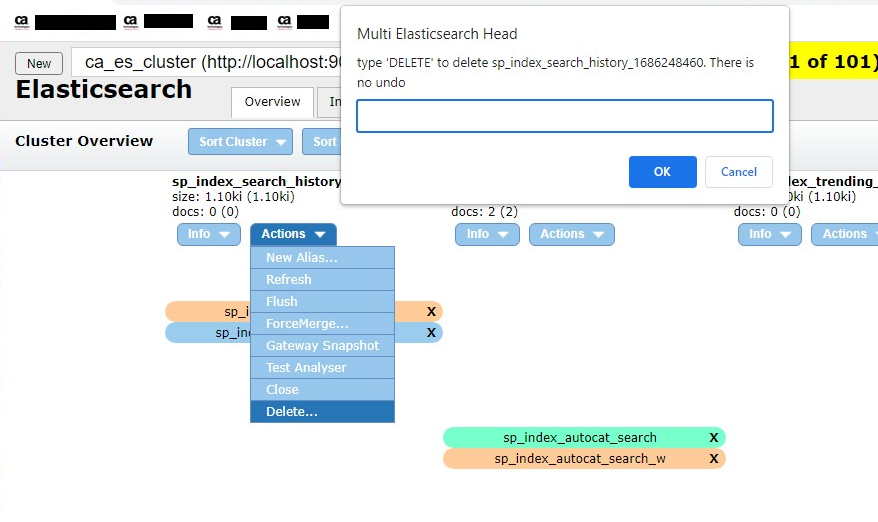This screenshot has width=878, height=522.
Task: Remove the blue search history alias with X
Action: tap(431, 333)
